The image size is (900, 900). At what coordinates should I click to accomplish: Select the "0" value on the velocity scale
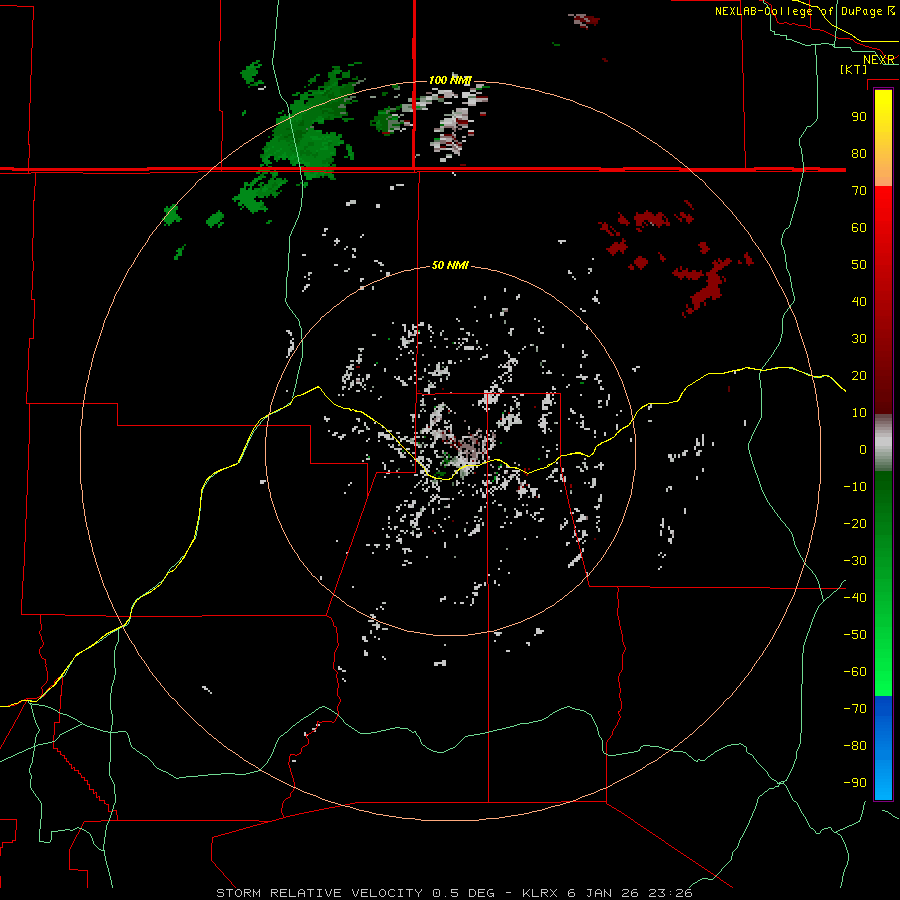[x=863, y=449]
